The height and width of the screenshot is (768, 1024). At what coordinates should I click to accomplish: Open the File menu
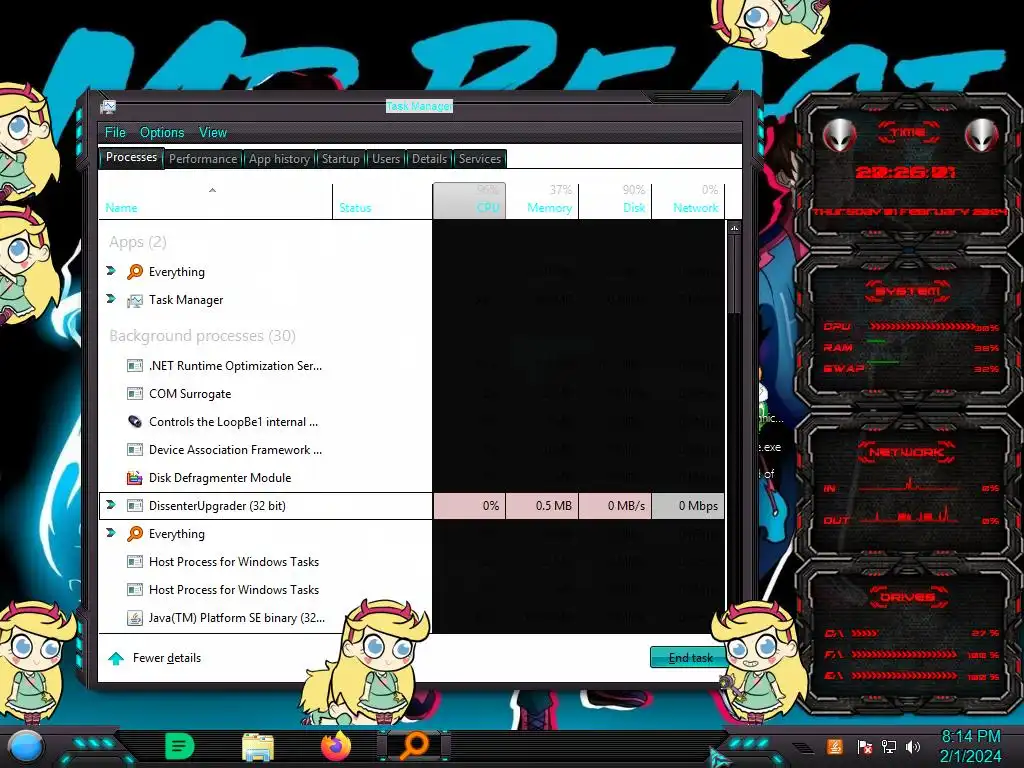115,133
